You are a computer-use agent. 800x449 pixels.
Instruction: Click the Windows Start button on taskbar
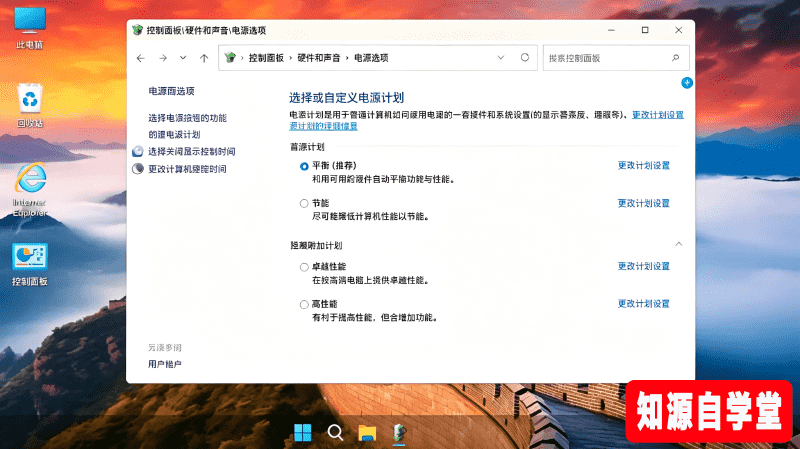coord(303,433)
